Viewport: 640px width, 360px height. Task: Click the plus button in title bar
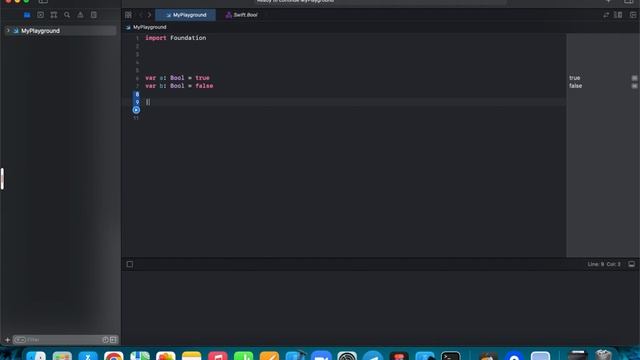tap(608, 2)
